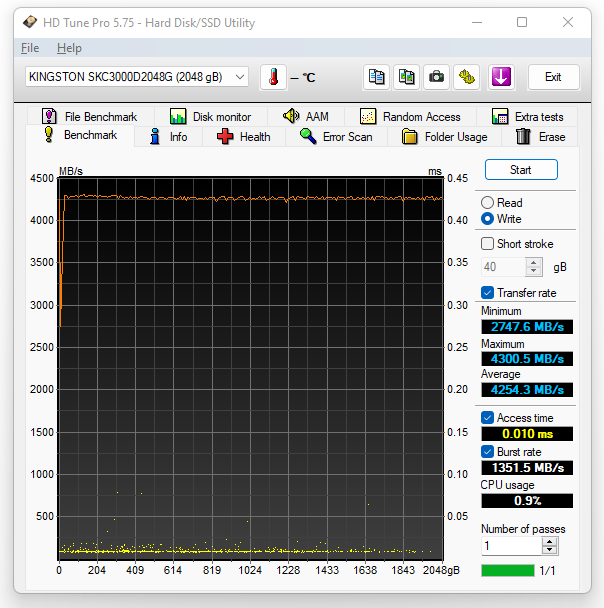This screenshot has width=604, height=608.
Task: Open the Error Scan tab
Action: click(336, 137)
